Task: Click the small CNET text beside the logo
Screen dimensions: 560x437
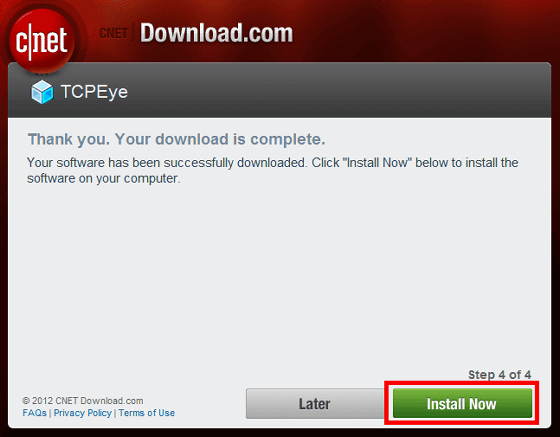Action: (114, 34)
